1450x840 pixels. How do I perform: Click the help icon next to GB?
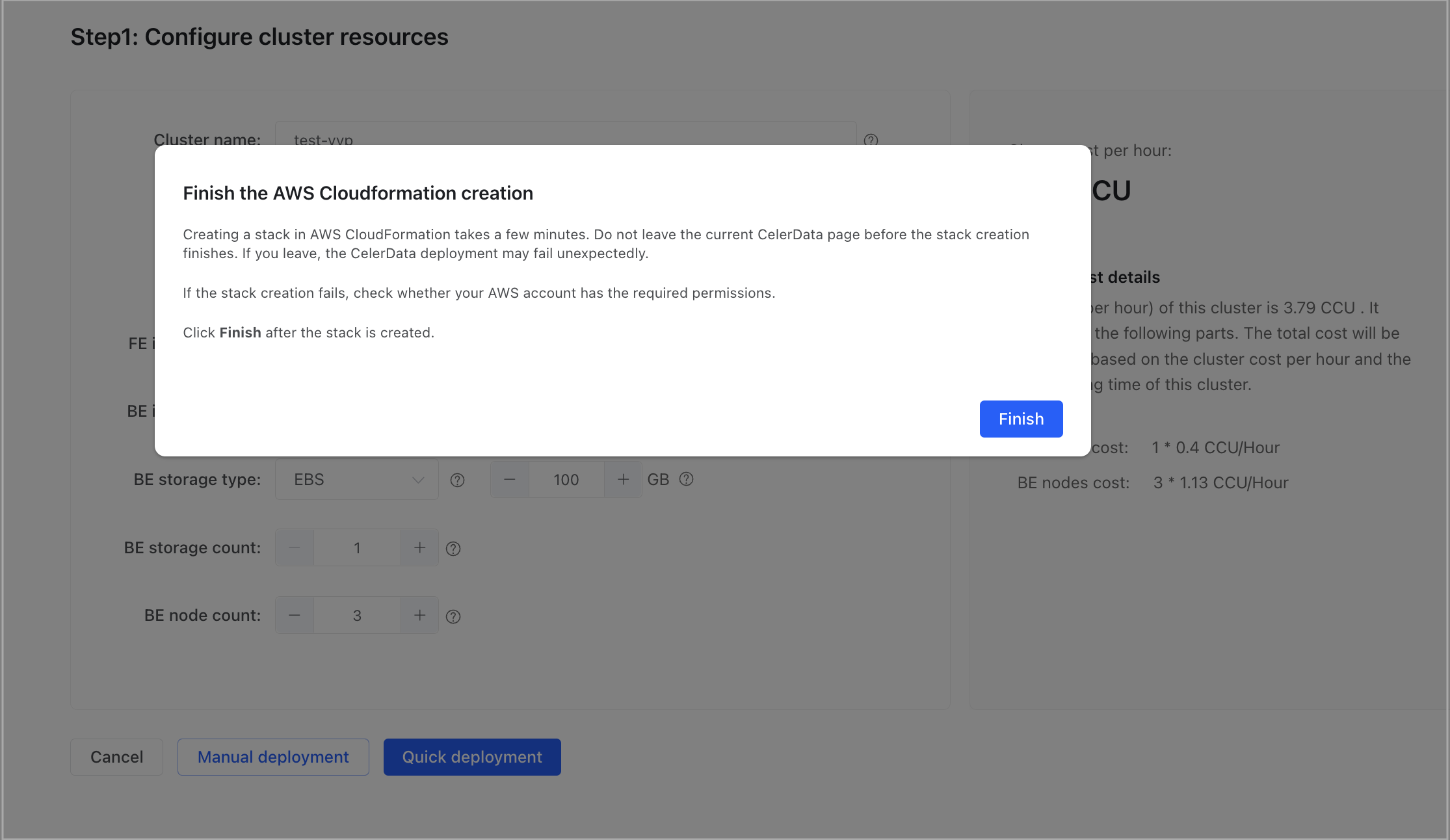[x=686, y=479]
